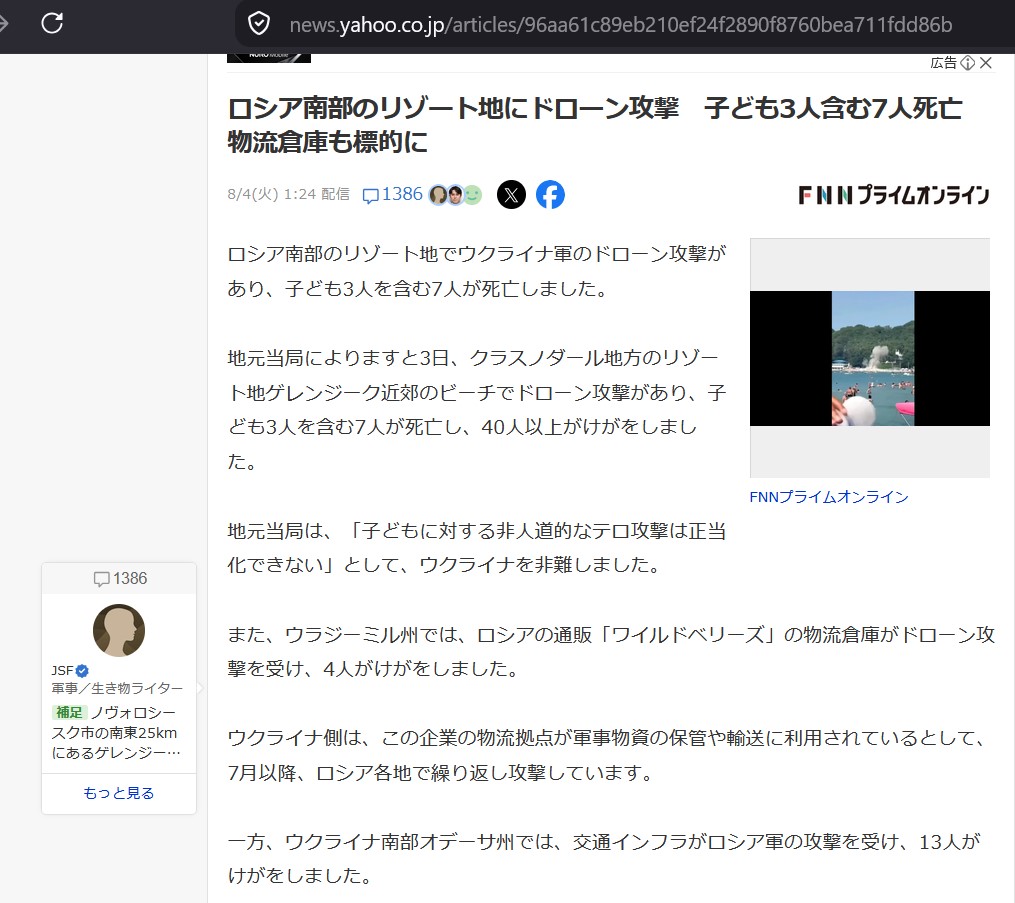1015x903 pixels.
Task: Follow the FNNプライムオンライン caption link
Action: pyautogui.click(x=829, y=496)
